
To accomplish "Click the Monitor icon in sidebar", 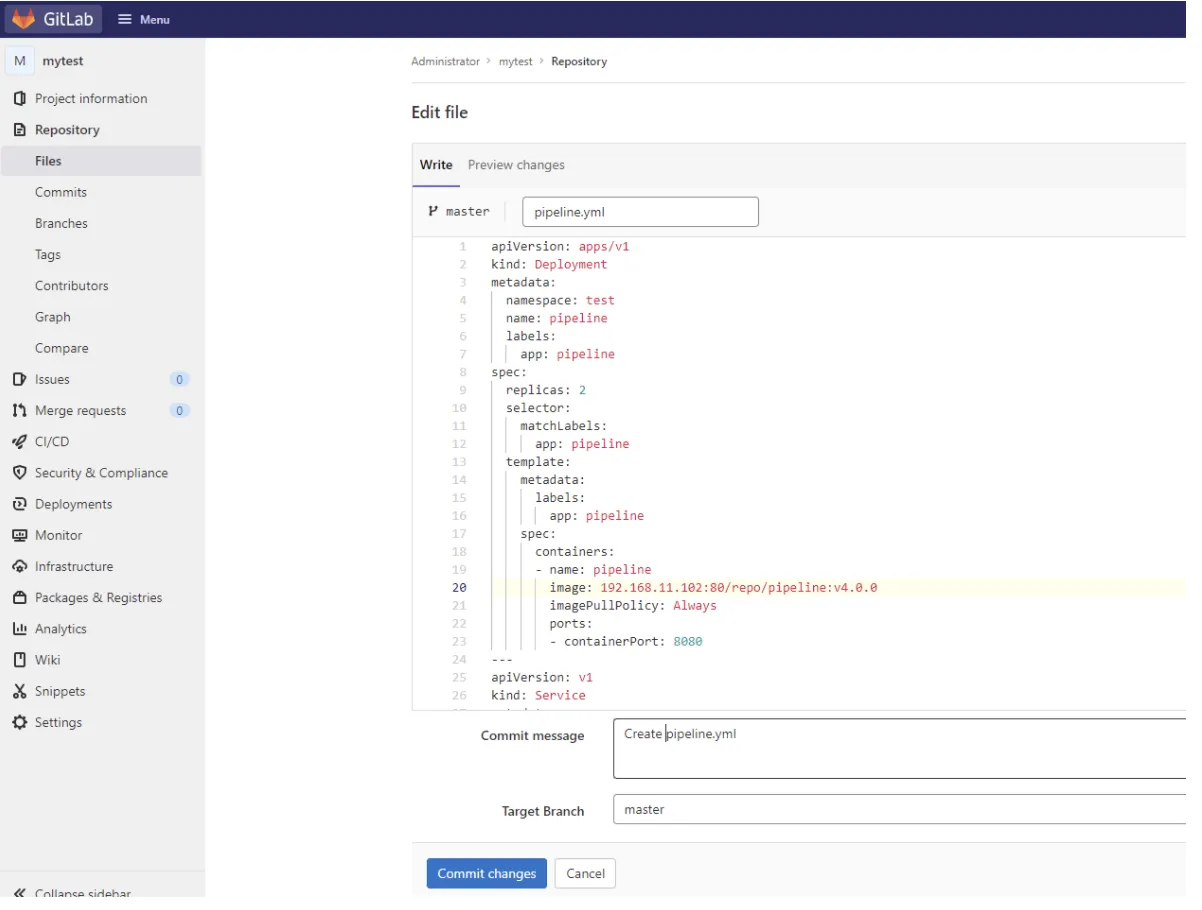I will click(x=19, y=535).
